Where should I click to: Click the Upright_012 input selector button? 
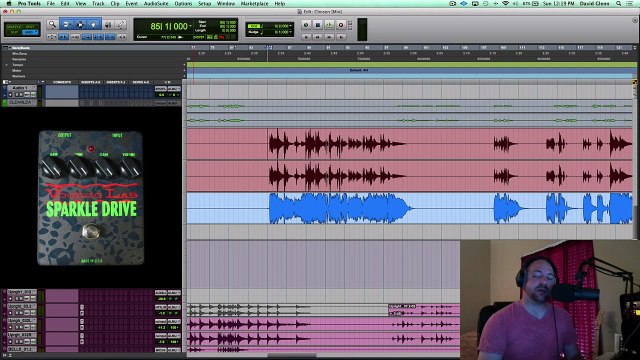pyautogui.click(x=161, y=293)
